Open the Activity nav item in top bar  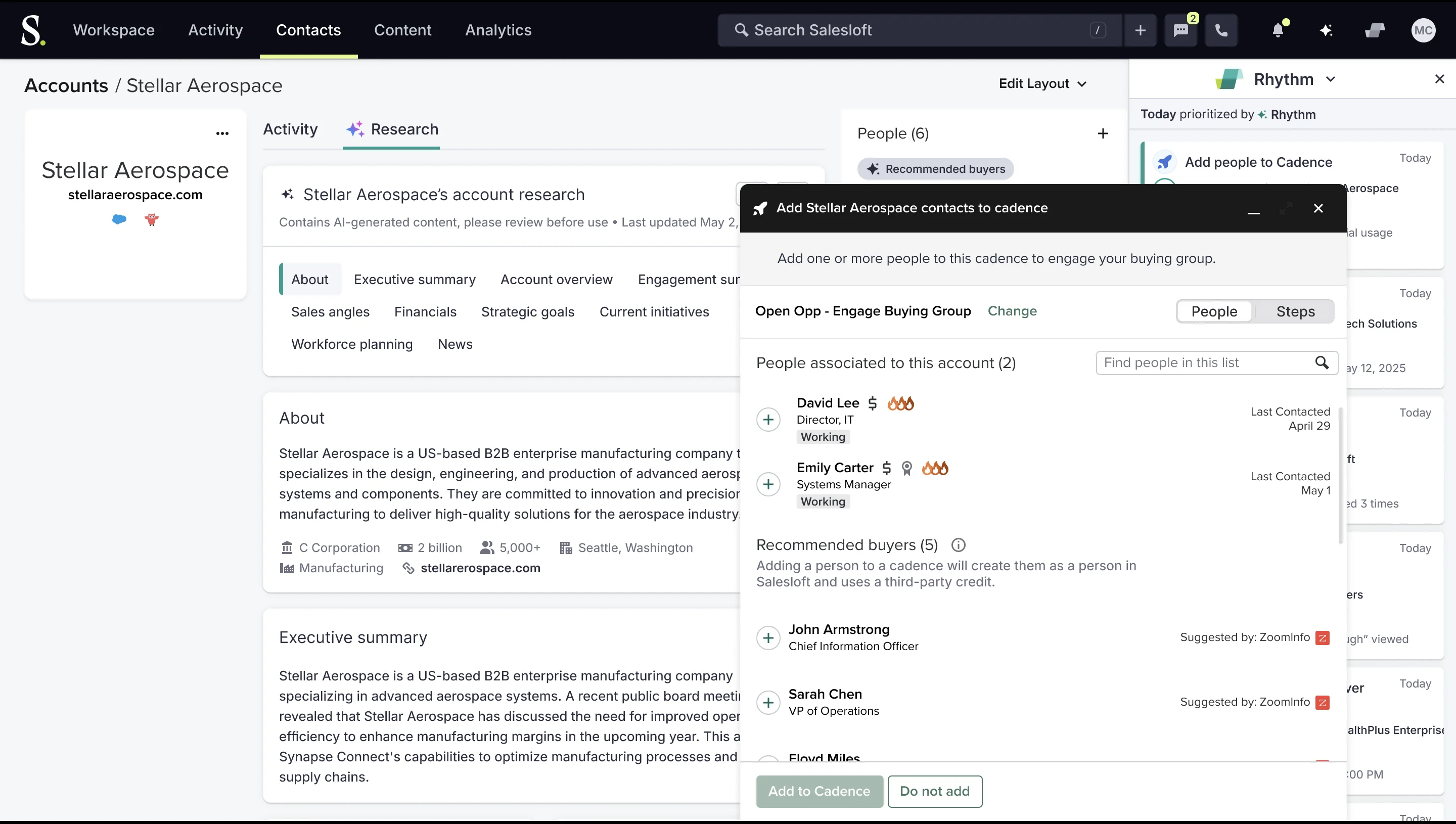pos(215,30)
